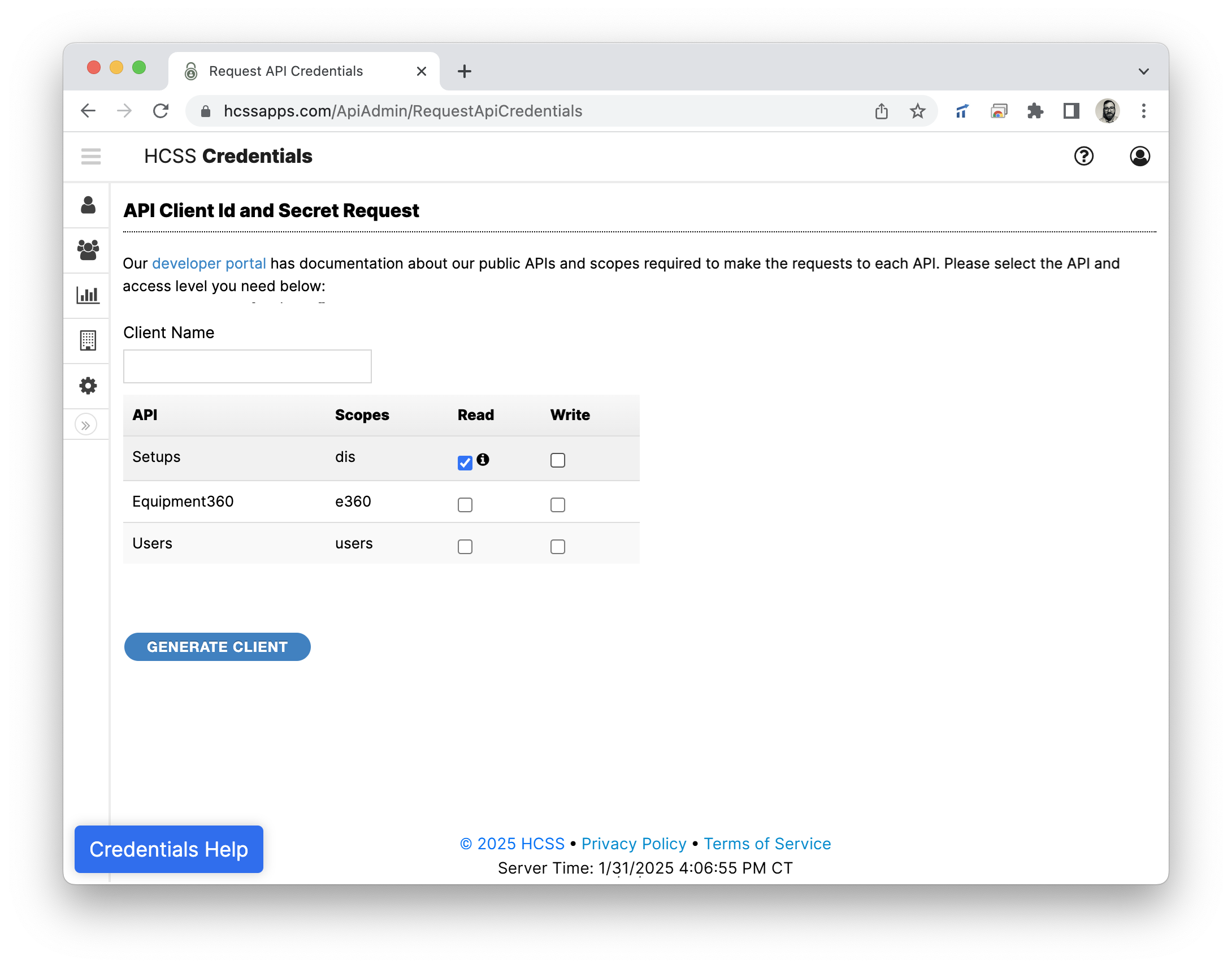Screen dimensions: 1232x968
Task: Open the building company sidebar icon
Action: click(x=88, y=340)
